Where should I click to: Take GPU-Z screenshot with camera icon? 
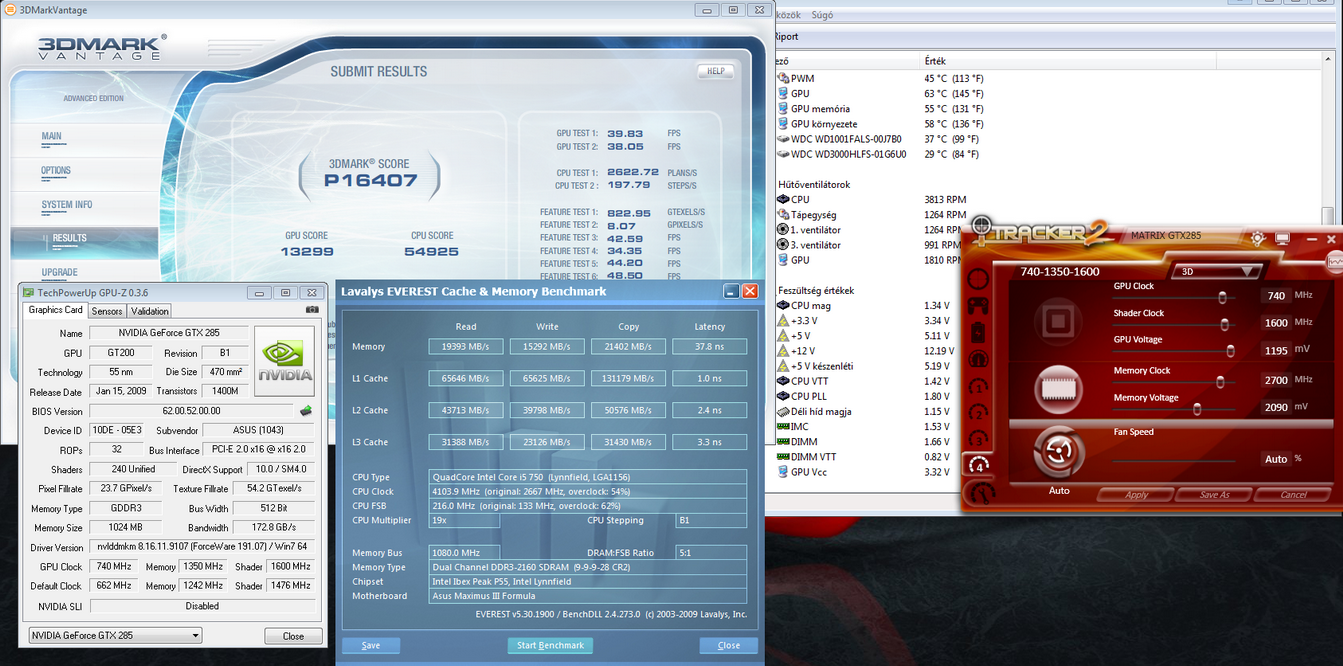coord(313,310)
